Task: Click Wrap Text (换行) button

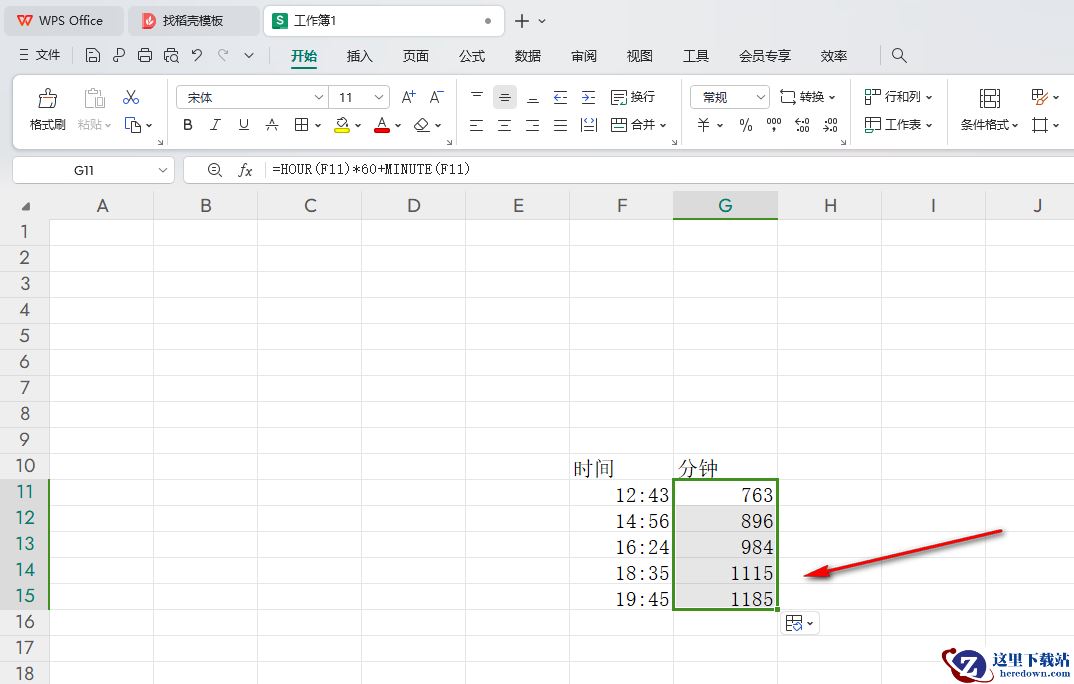Action: [x=633, y=97]
